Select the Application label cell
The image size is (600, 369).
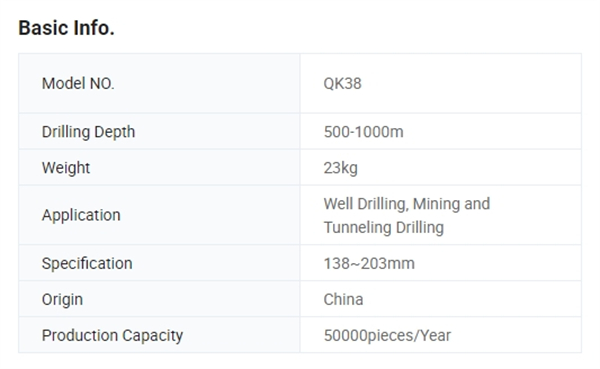click(x=159, y=215)
